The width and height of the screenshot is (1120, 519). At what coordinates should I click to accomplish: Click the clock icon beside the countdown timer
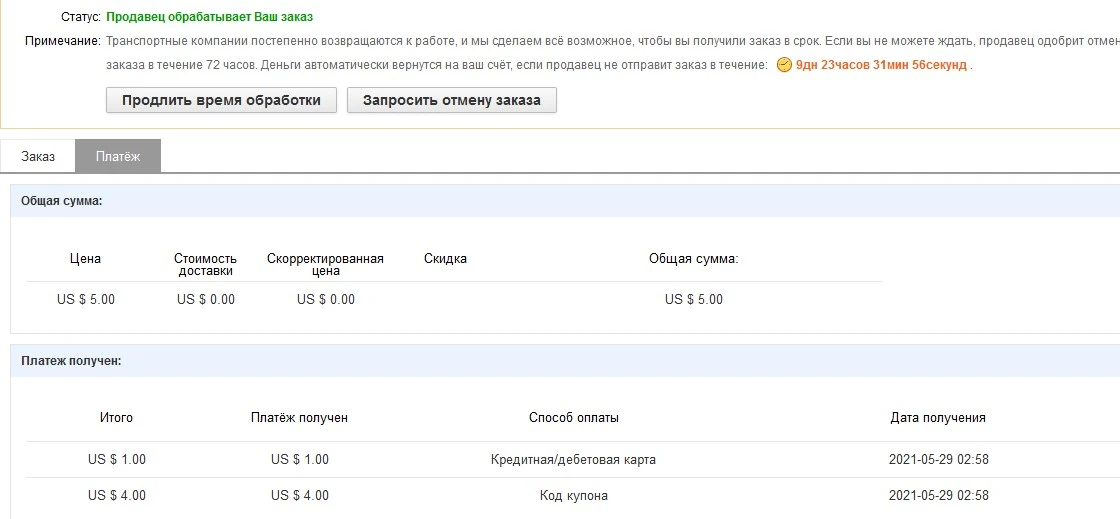click(x=784, y=65)
